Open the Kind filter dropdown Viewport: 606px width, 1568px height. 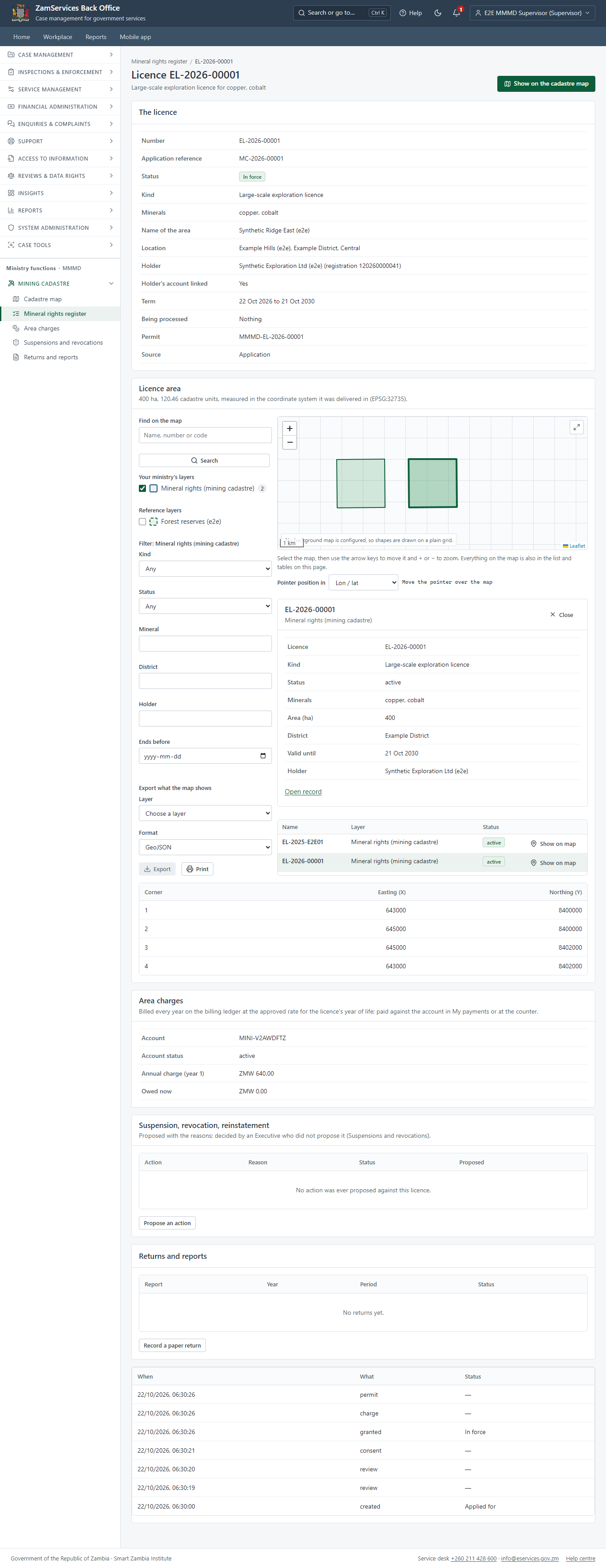click(x=205, y=569)
